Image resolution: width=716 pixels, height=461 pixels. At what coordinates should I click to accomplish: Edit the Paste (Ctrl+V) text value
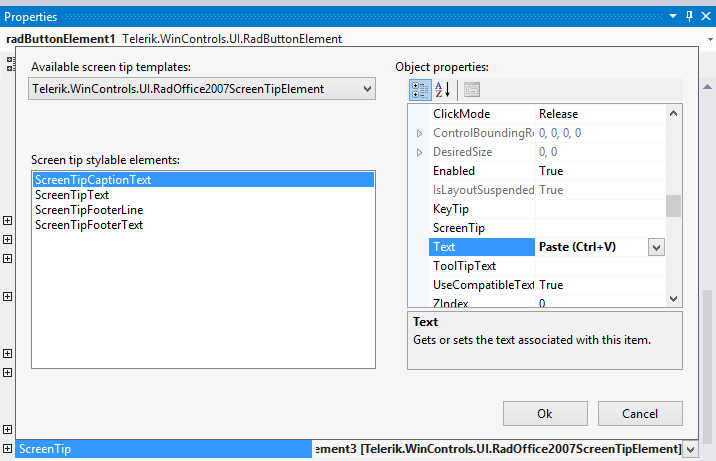pyautogui.click(x=591, y=247)
